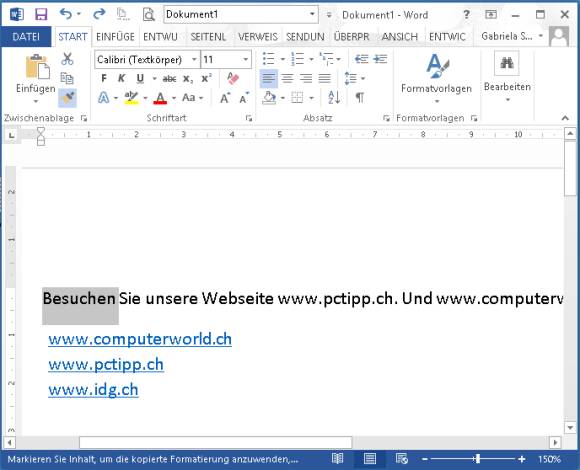Switch to VERWEIS tab

[x=257, y=37]
